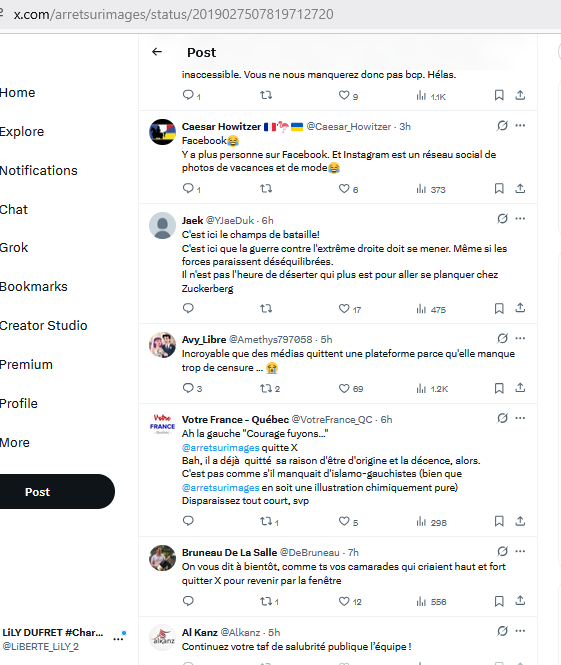561x665 pixels.
Task: Open more options on Caesar Howitzer's reply
Action: (x=520, y=126)
